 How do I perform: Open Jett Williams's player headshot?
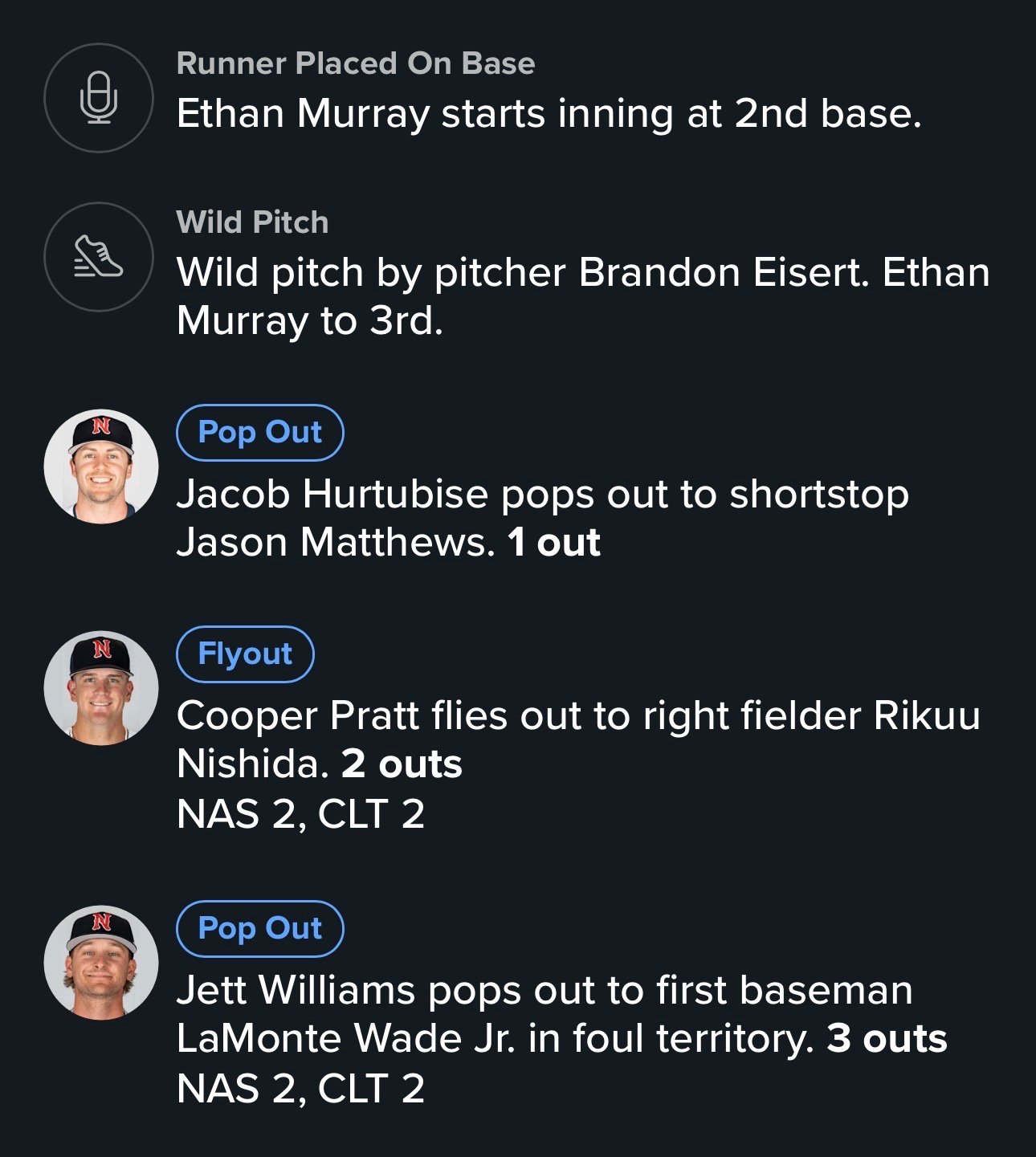click(x=101, y=963)
